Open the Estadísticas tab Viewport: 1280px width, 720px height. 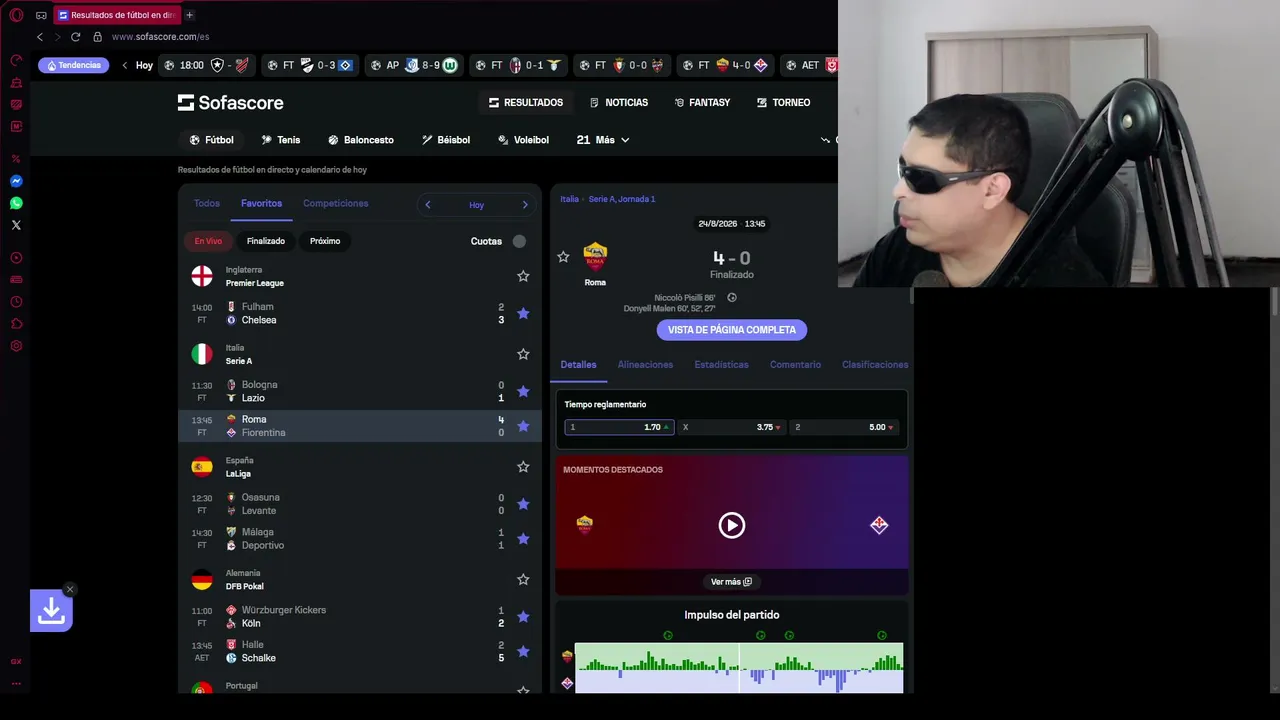pos(722,365)
